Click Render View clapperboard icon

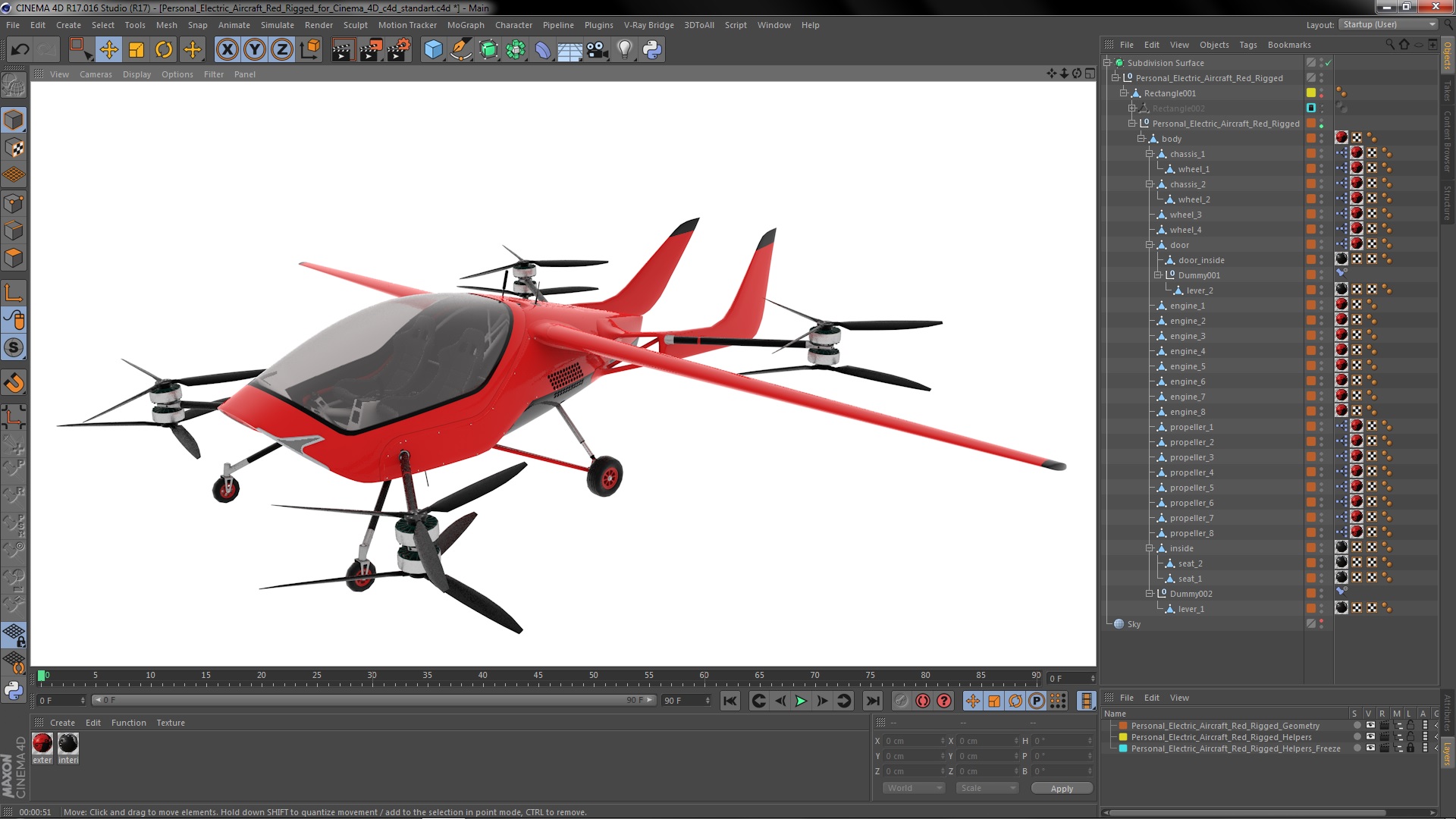(x=343, y=50)
